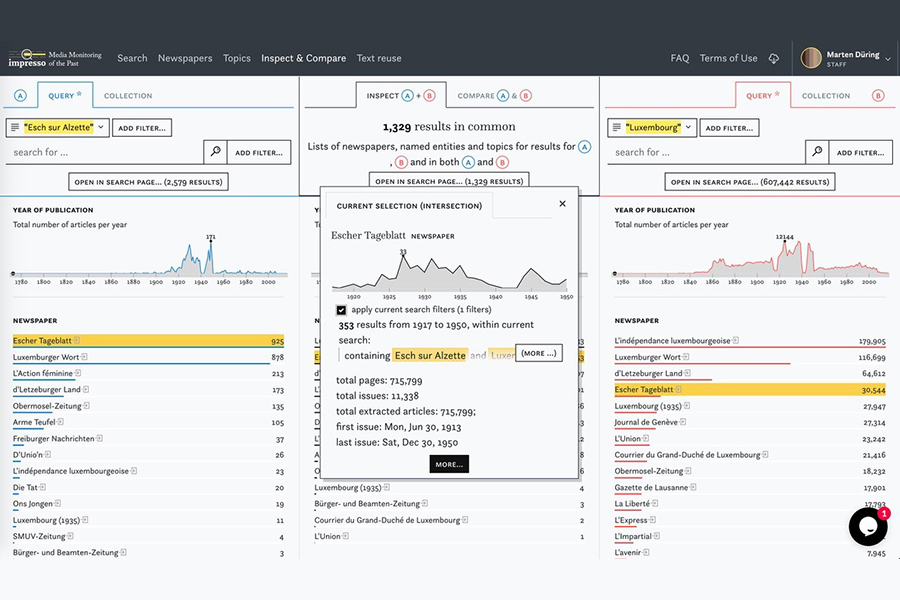
Task: Focus the "search for ..." field of query A
Action: (104, 152)
